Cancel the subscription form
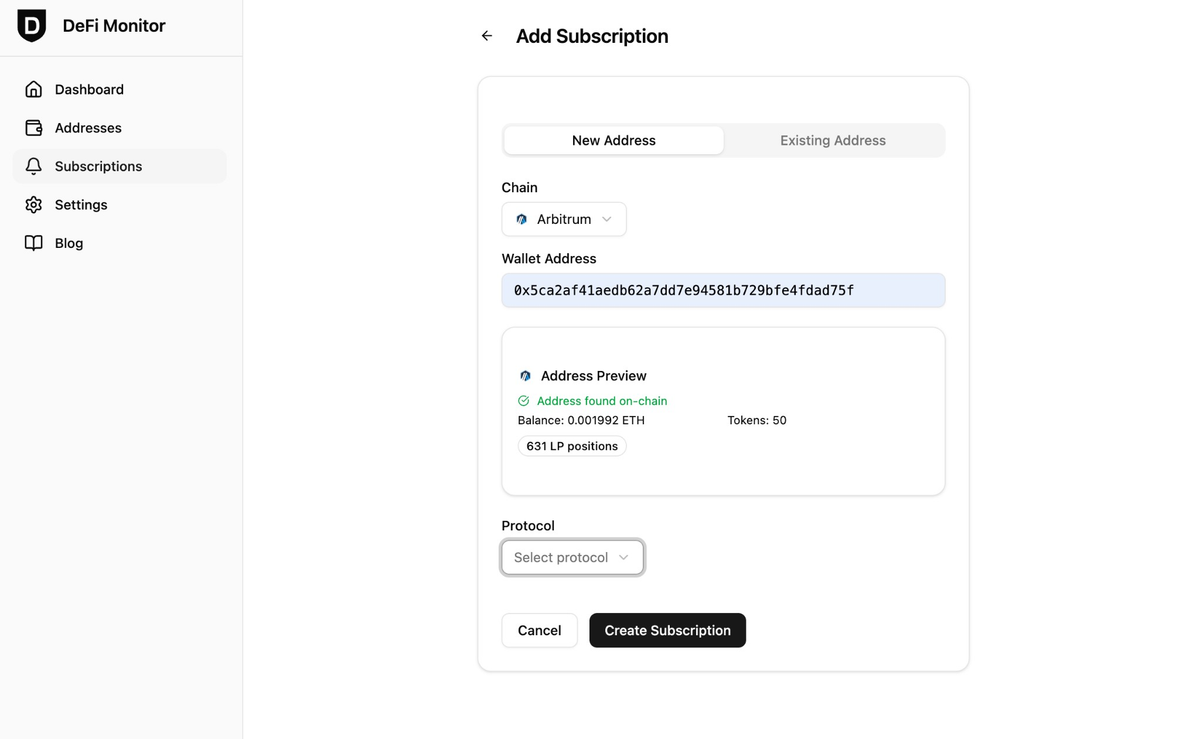 539,630
